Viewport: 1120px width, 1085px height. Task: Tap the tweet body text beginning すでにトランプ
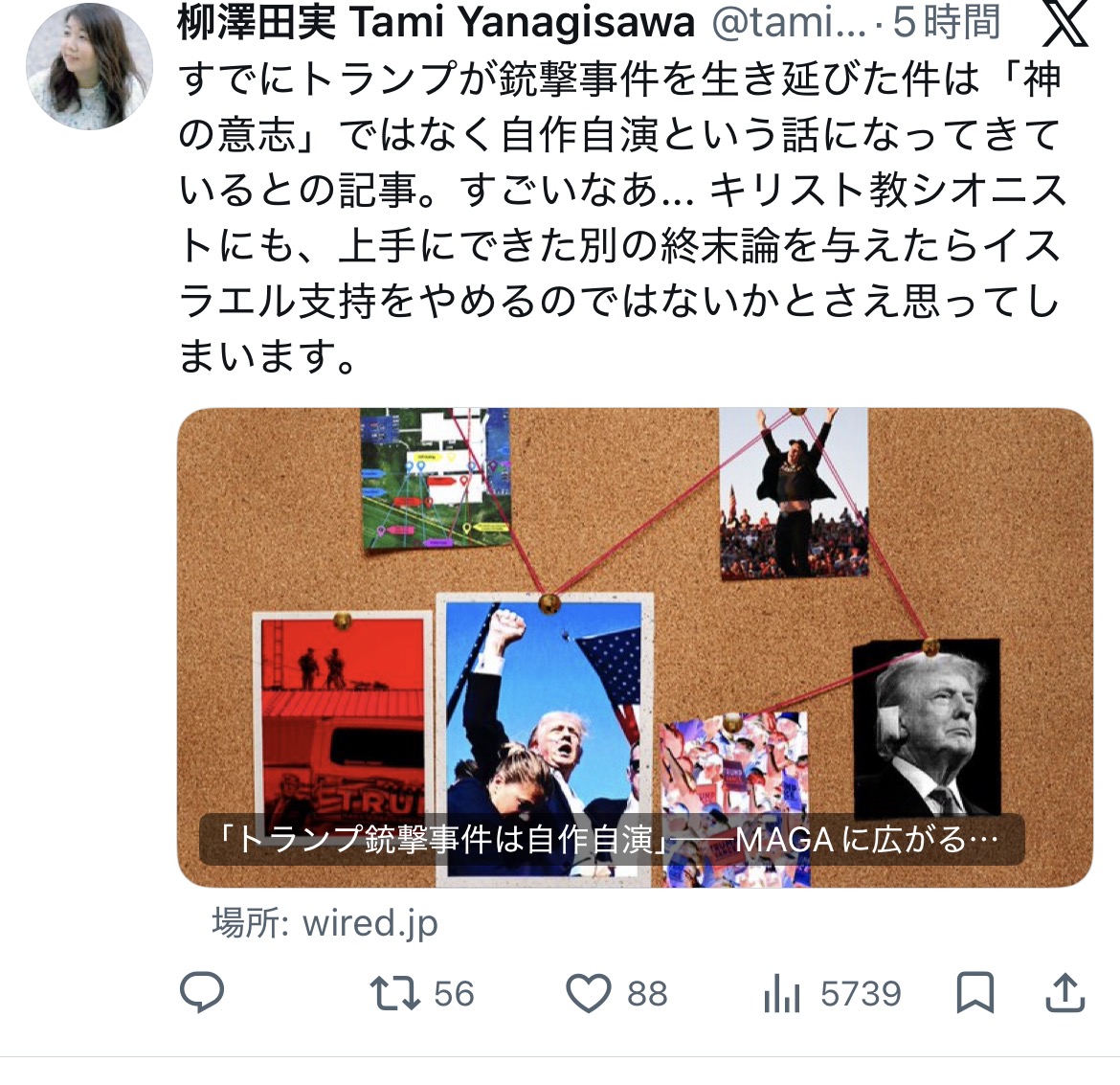[x=621, y=217]
